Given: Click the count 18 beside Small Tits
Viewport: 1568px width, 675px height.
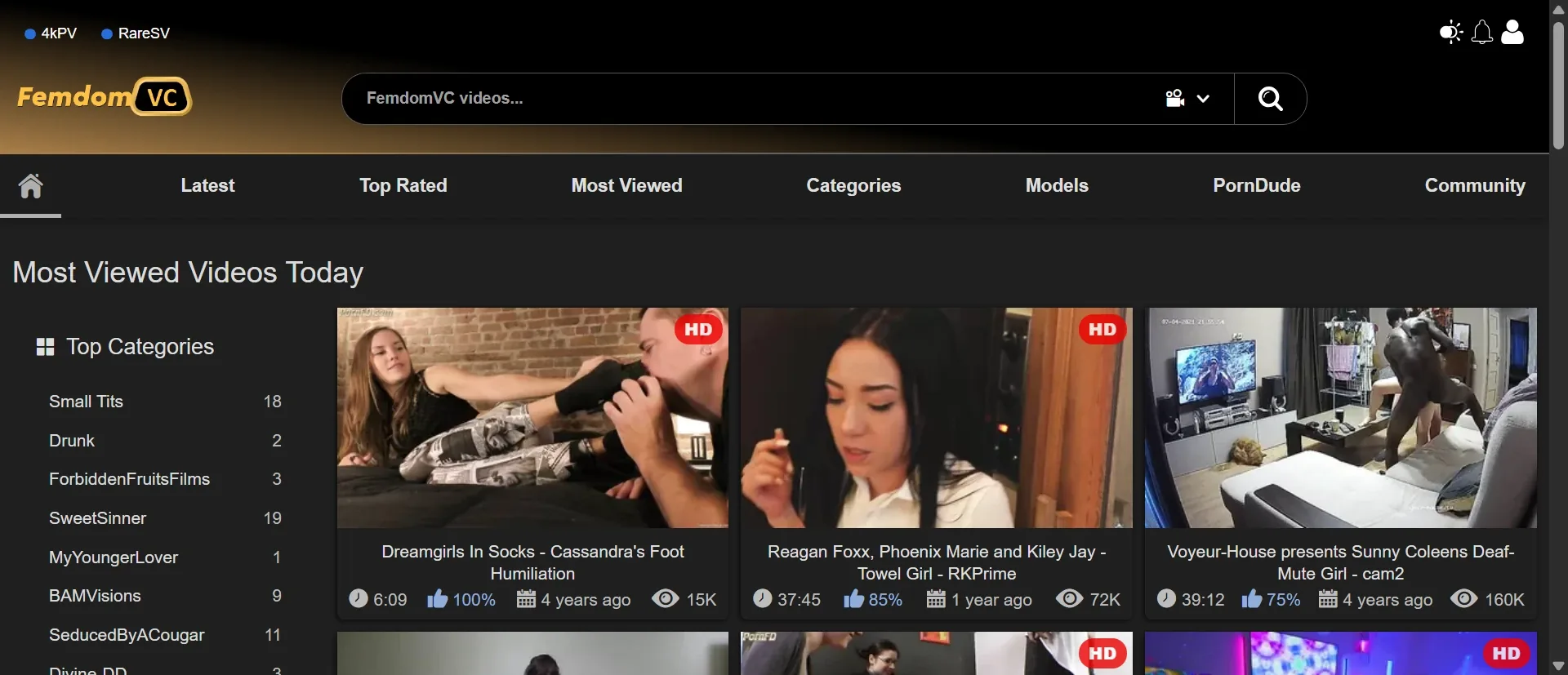Looking at the screenshot, I should pyautogui.click(x=272, y=402).
